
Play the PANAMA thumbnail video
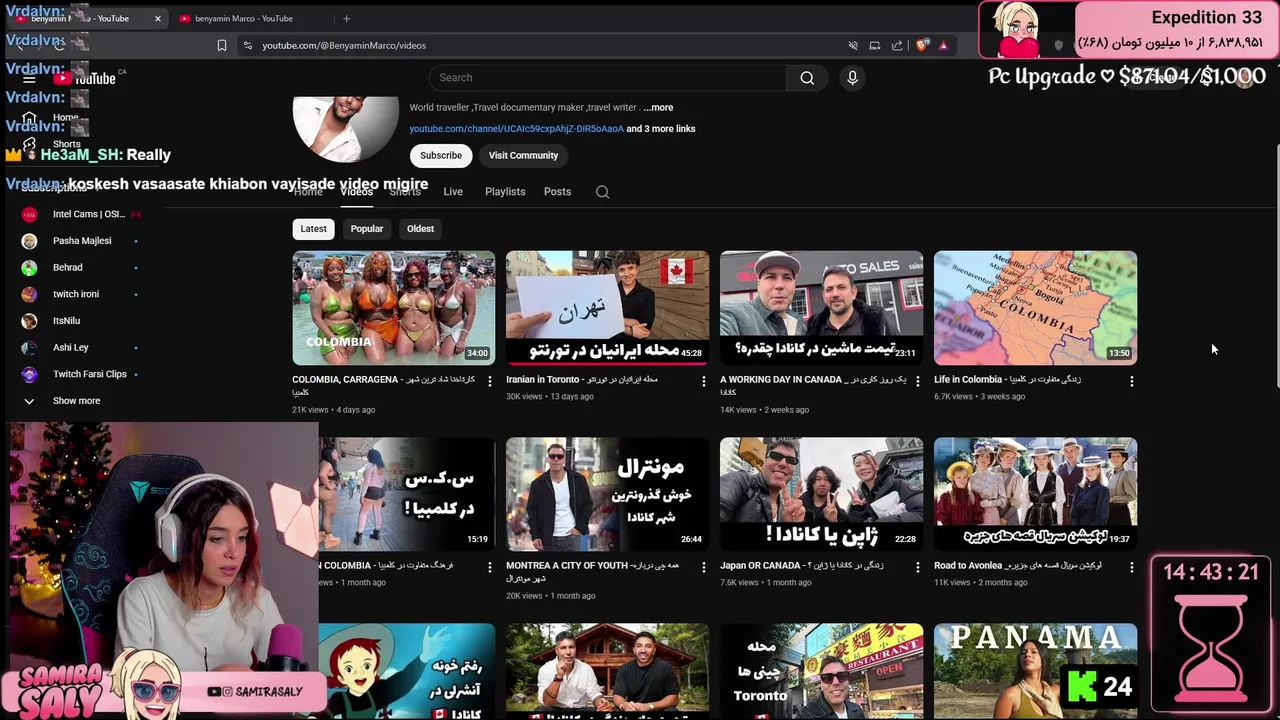(x=1035, y=671)
